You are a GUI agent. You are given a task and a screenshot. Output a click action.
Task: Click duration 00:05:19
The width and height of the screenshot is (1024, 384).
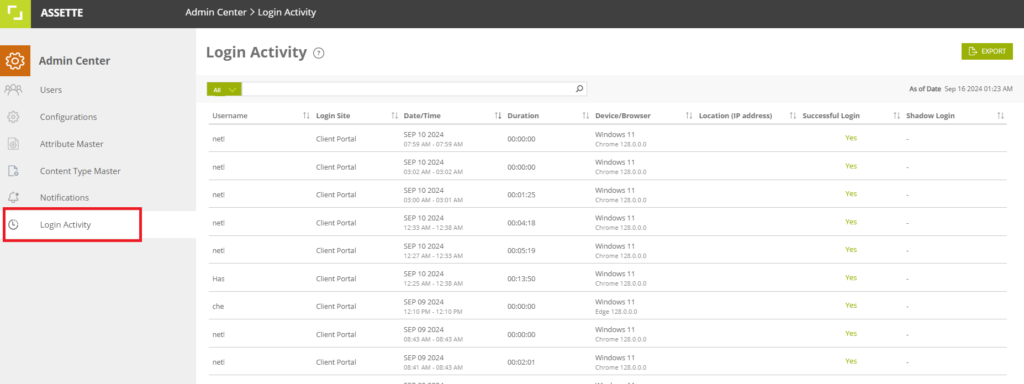(x=521, y=250)
